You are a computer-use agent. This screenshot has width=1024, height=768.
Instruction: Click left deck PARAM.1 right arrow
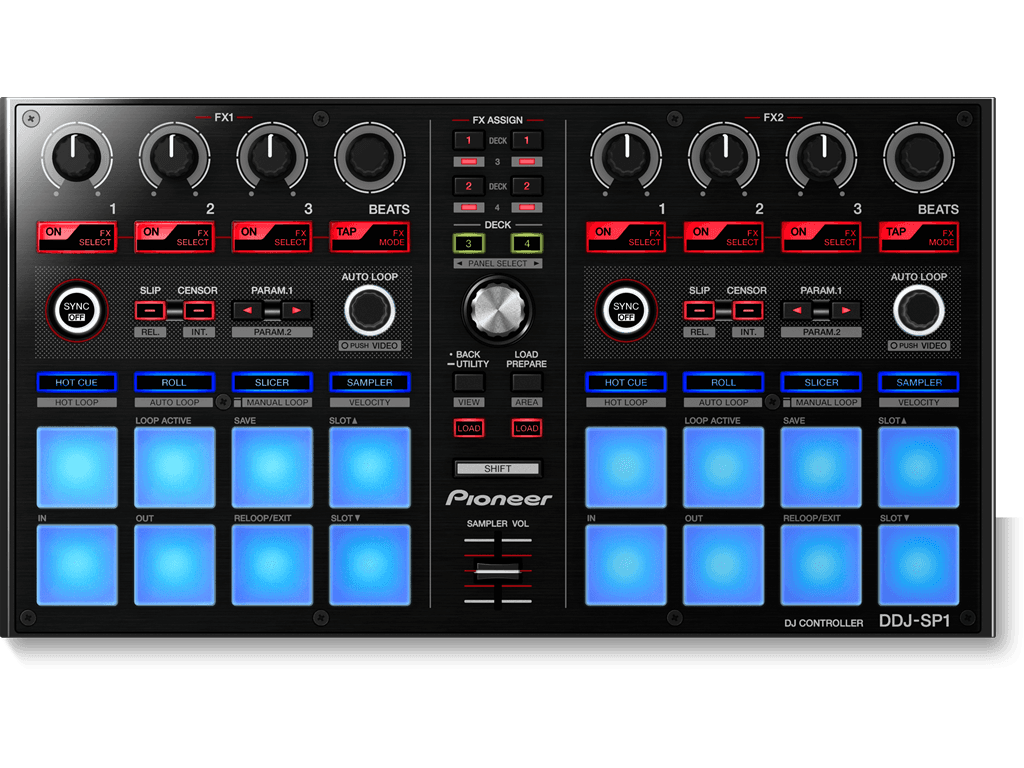tap(296, 310)
